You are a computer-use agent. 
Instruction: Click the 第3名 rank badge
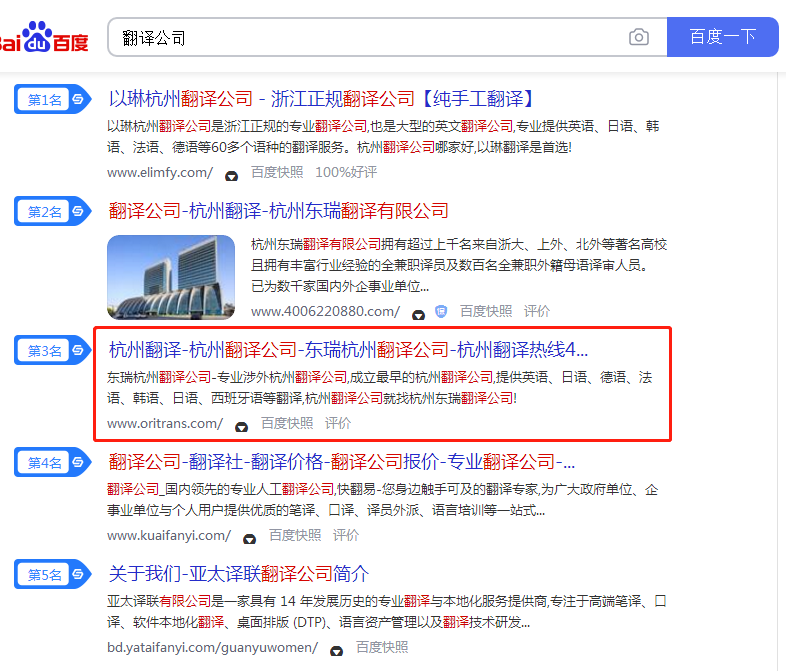pos(52,350)
